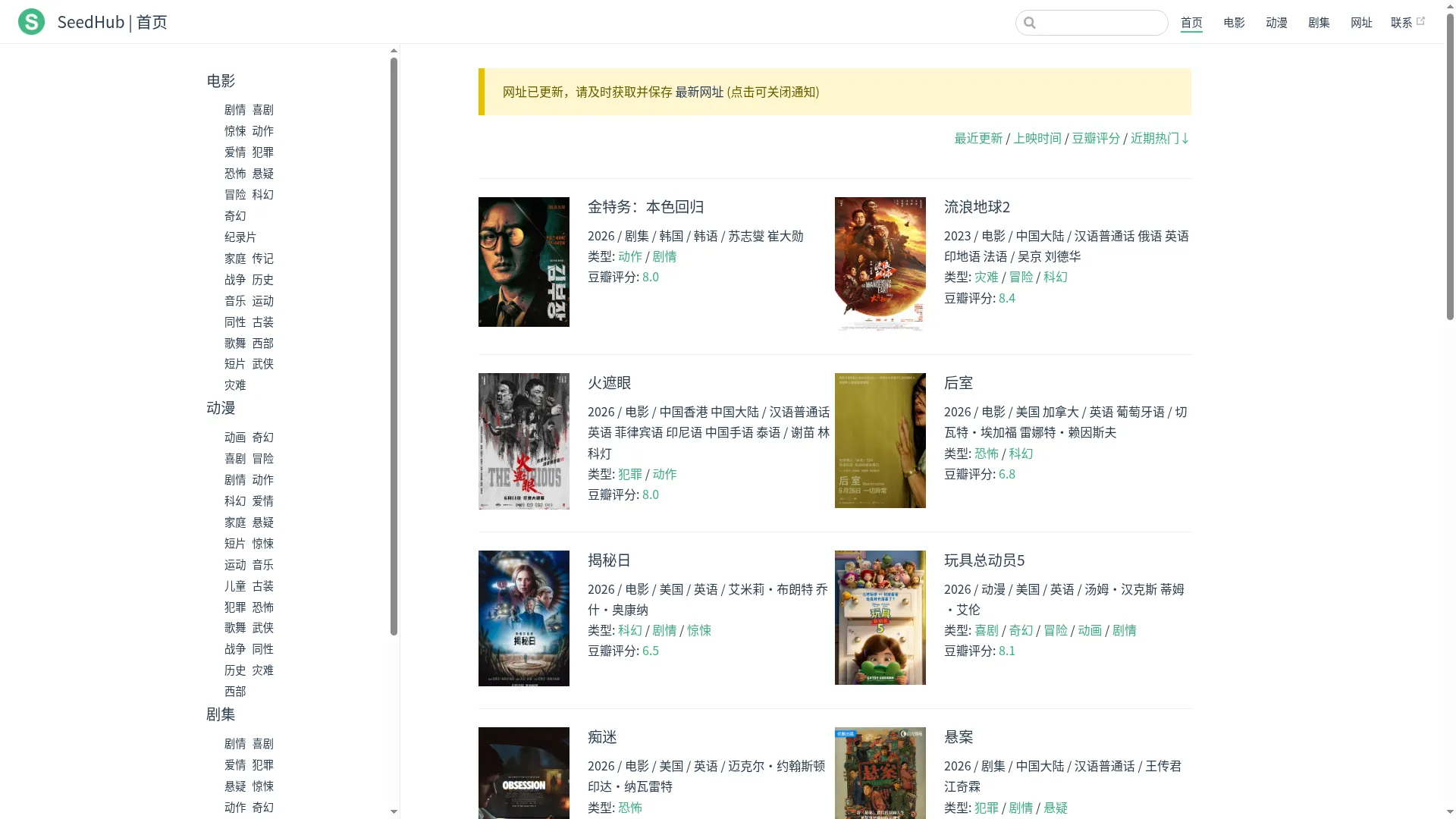Sort list by 近期热门
This screenshot has width=1456, height=819.
click(1159, 138)
